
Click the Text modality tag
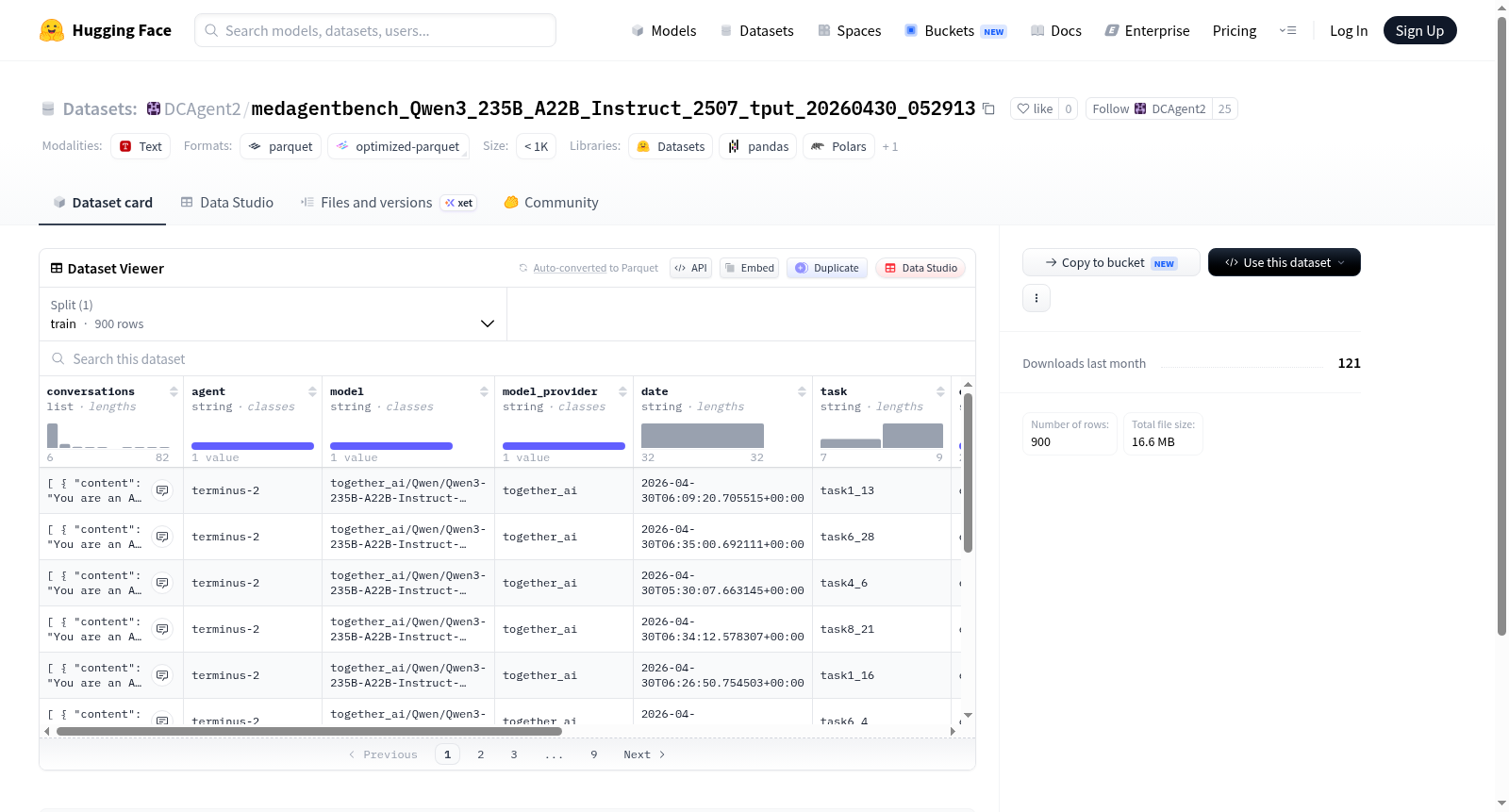141,146
